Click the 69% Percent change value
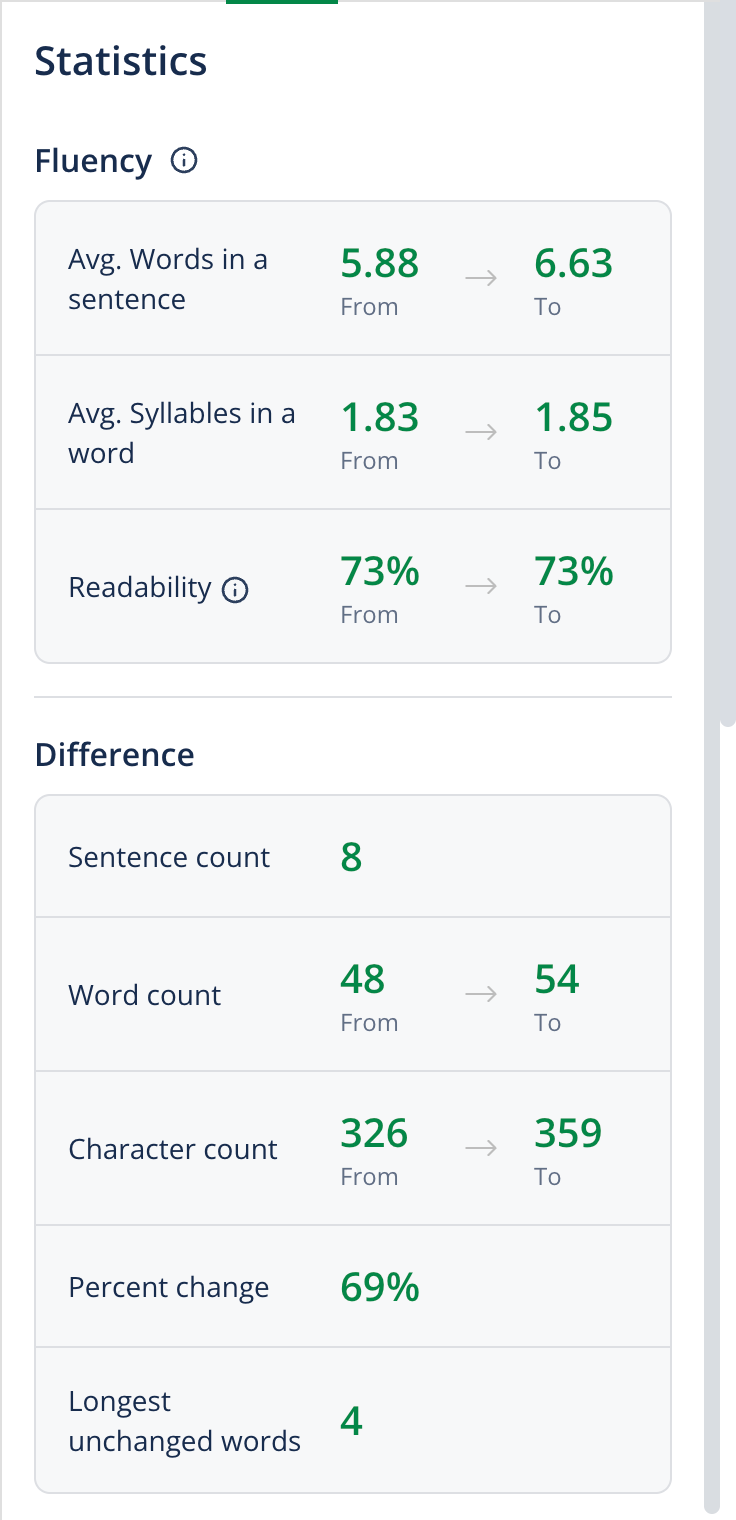Viewport: 736px width, 1520px height. coord(380,1287)
